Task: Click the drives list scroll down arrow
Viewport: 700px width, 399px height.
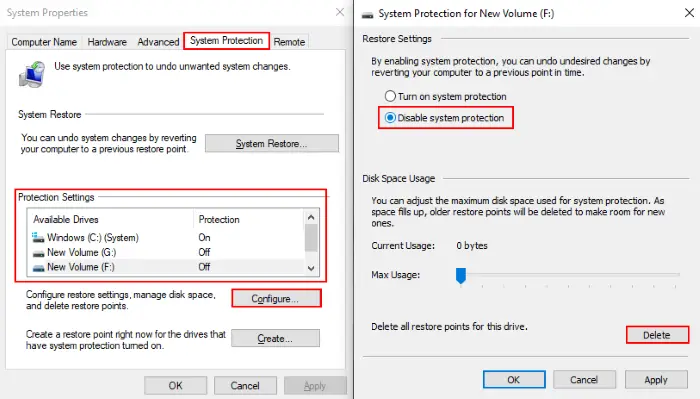Action: [x=311, y=268]
